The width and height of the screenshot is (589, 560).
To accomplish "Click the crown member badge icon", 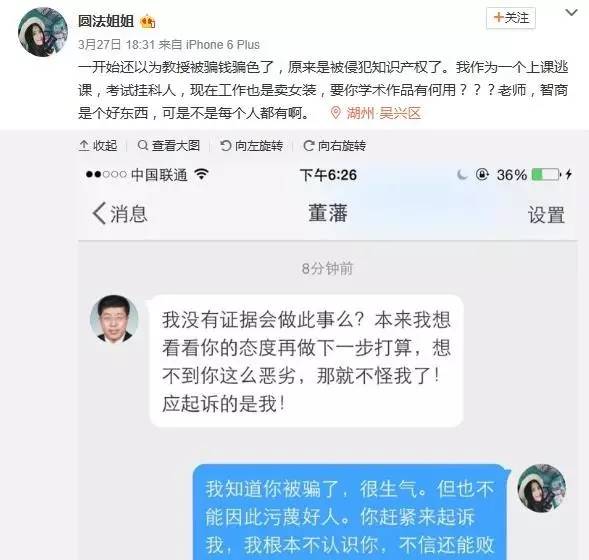I will pyautogui.click(x=148, y=22).
